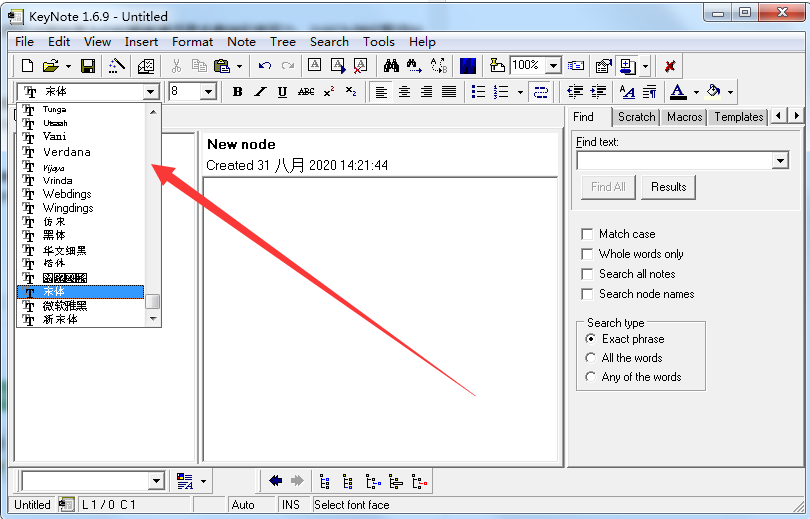Apply bullet list formatting

coord(478,92)
